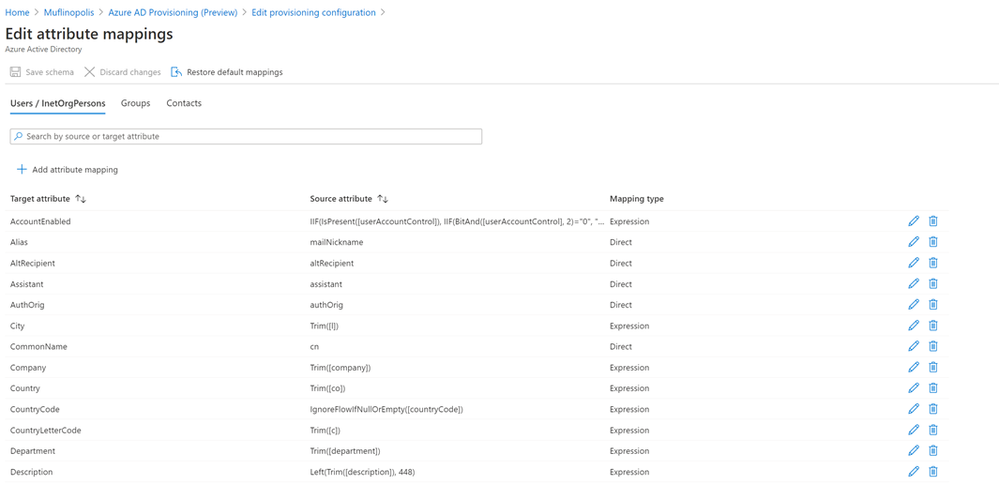Sort by Source attribute column

pos(382,199)
